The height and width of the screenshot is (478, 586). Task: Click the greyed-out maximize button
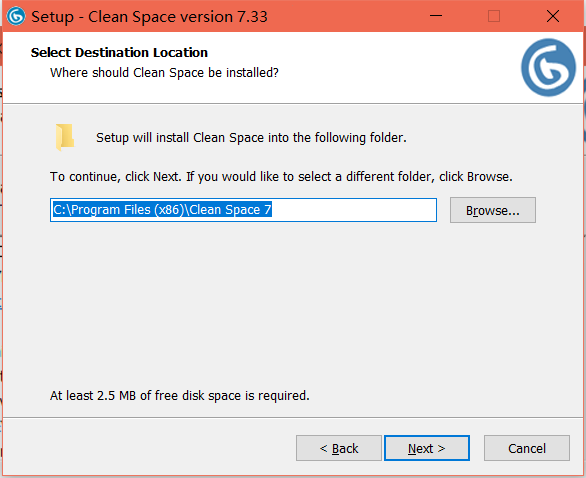click(494, 16)
